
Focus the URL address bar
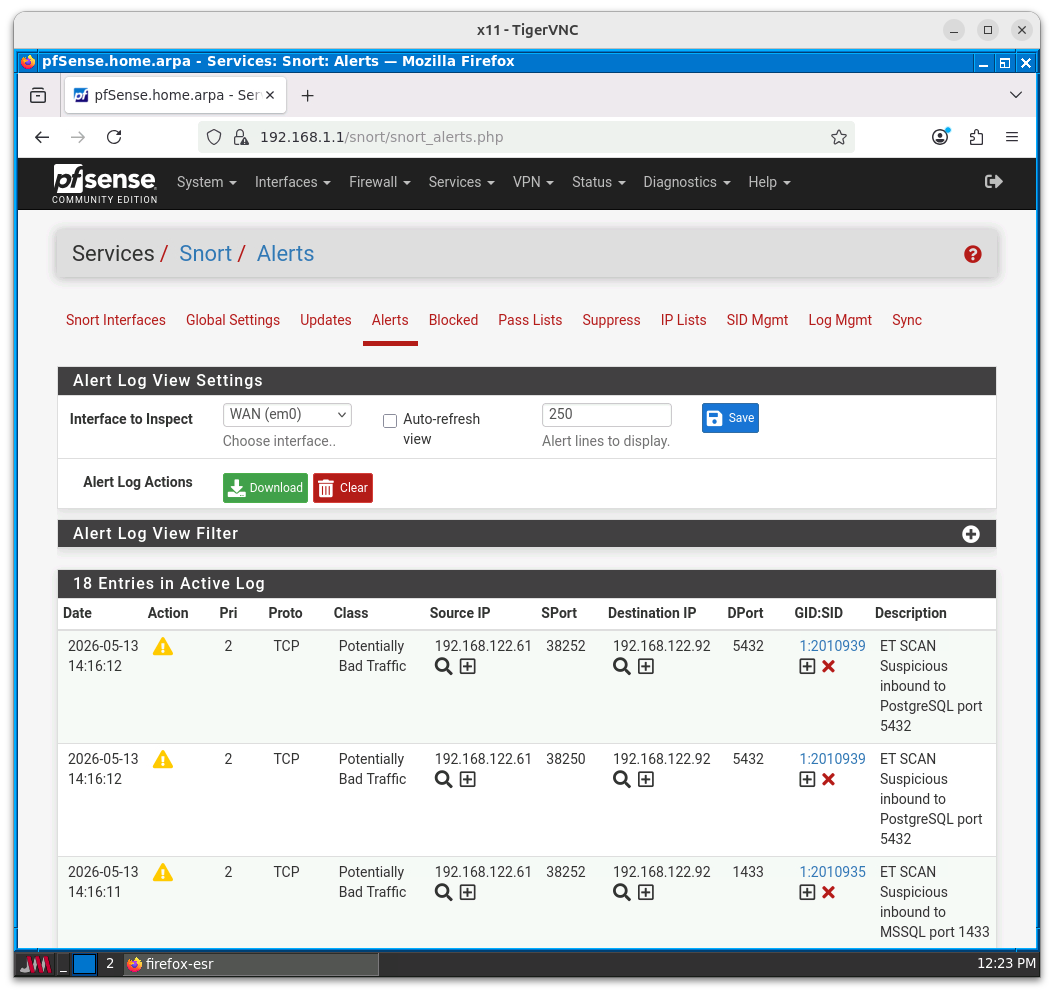point(526,137)
